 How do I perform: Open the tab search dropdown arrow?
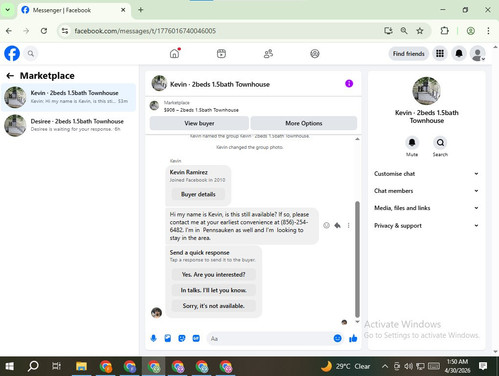tap(8, 10)
